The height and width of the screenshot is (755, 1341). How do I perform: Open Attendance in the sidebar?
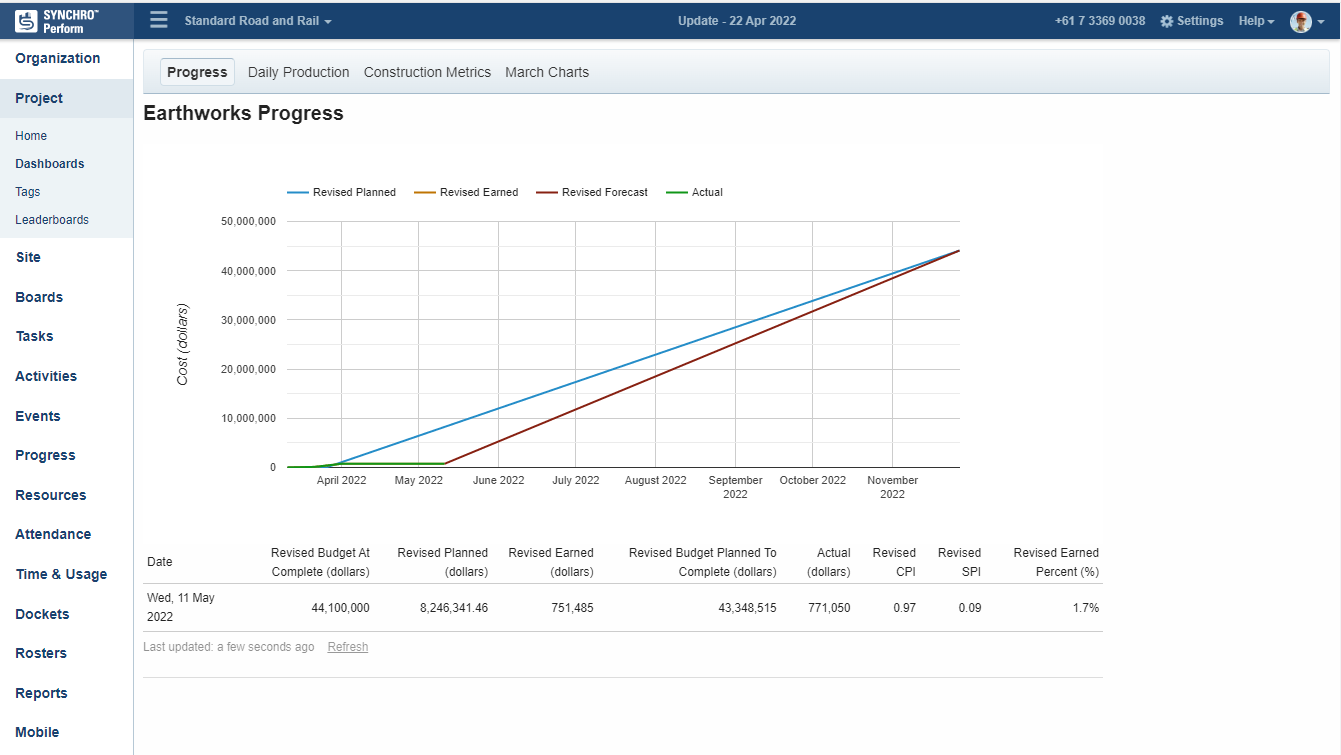point(53,534)
